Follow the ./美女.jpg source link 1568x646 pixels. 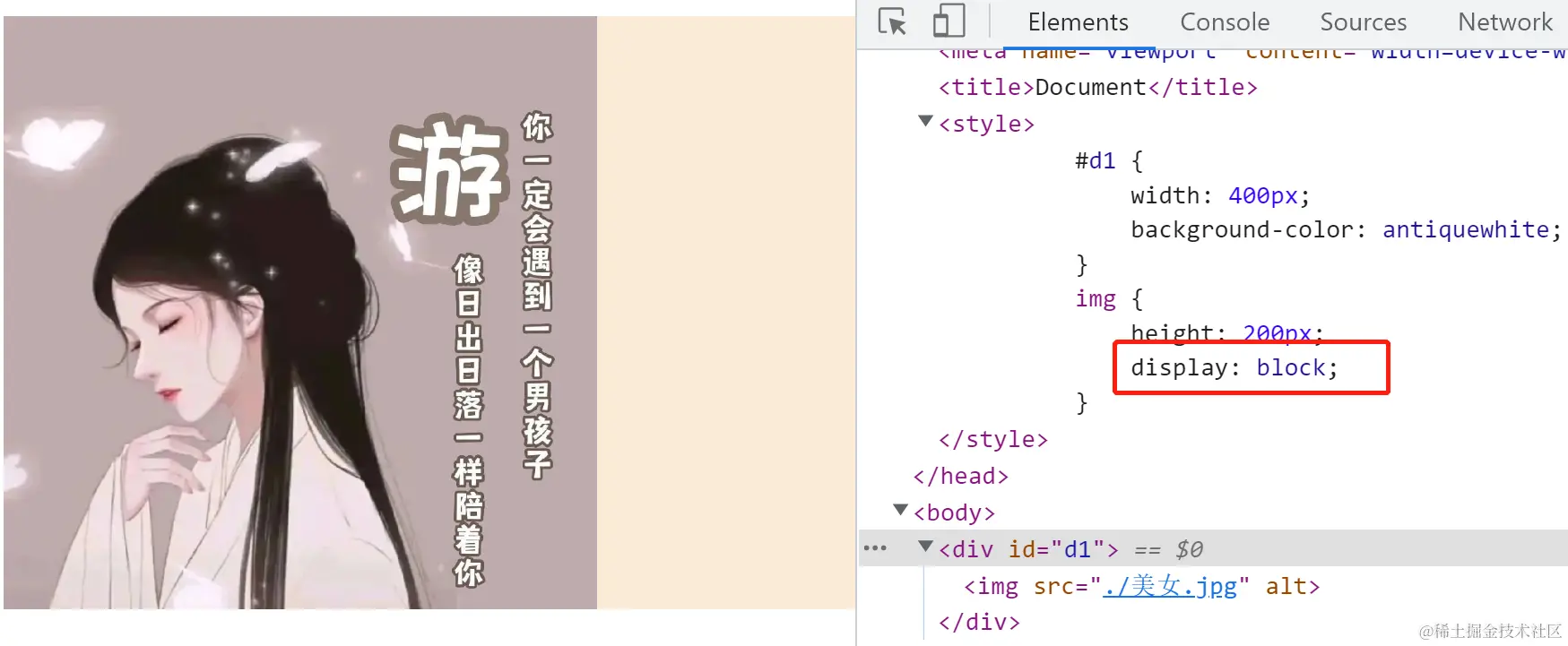pos(1170,586)
